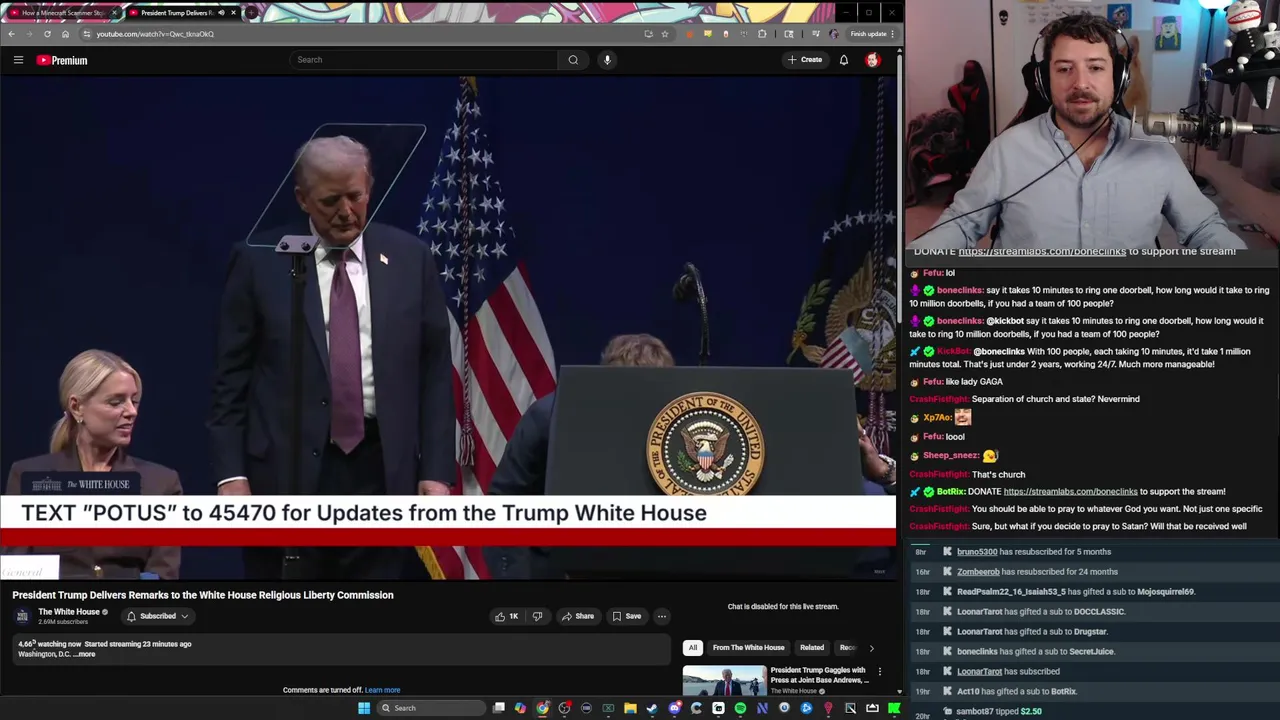Share the video

577,616
